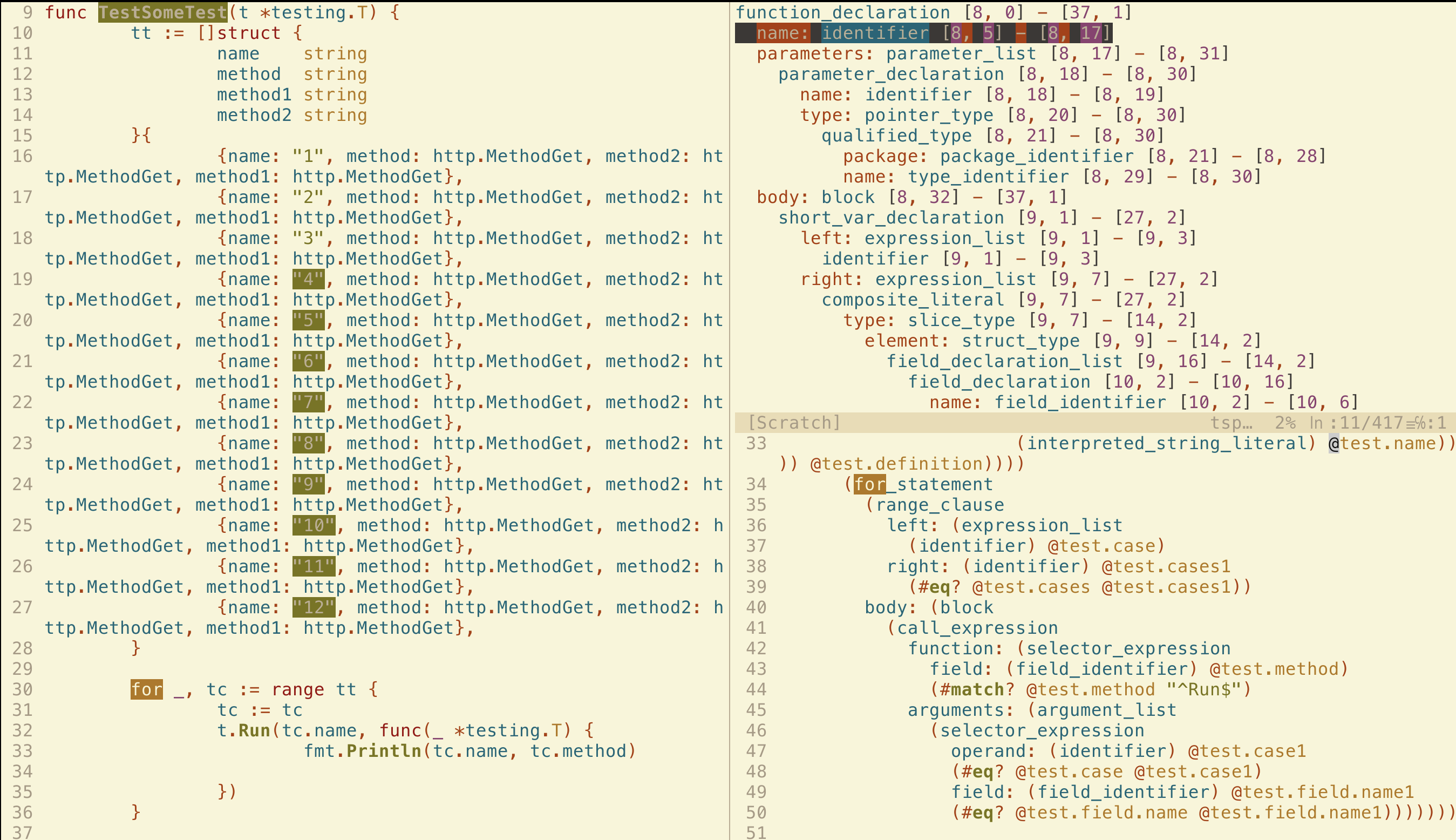Click the [Scratch] buffer label in statusline
Image resolution: width=1456 pixels, height=840 pixels.
point(795,422)
